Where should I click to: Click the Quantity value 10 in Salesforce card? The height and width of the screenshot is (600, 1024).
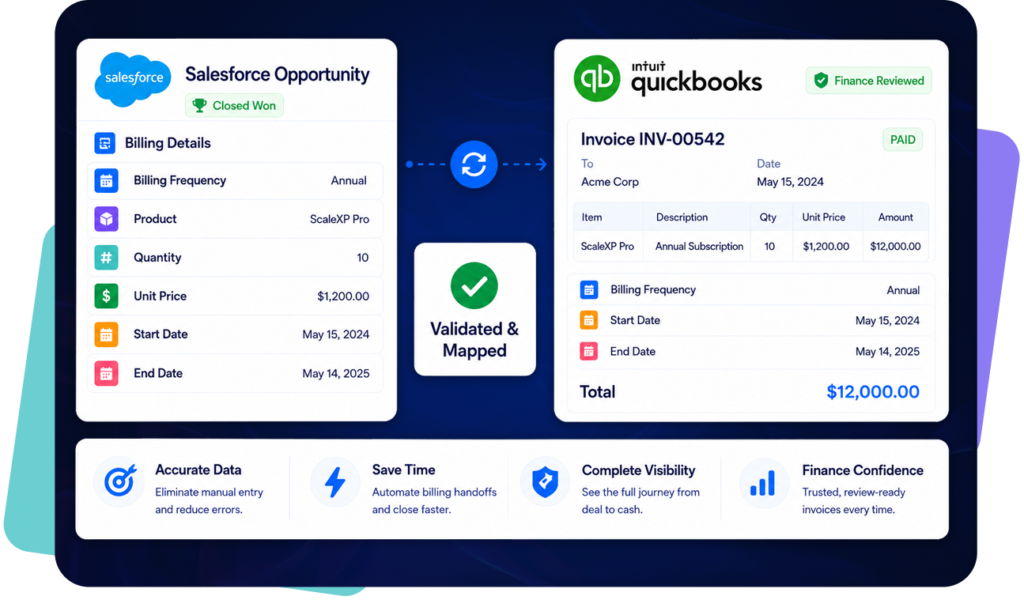[362, 258]
